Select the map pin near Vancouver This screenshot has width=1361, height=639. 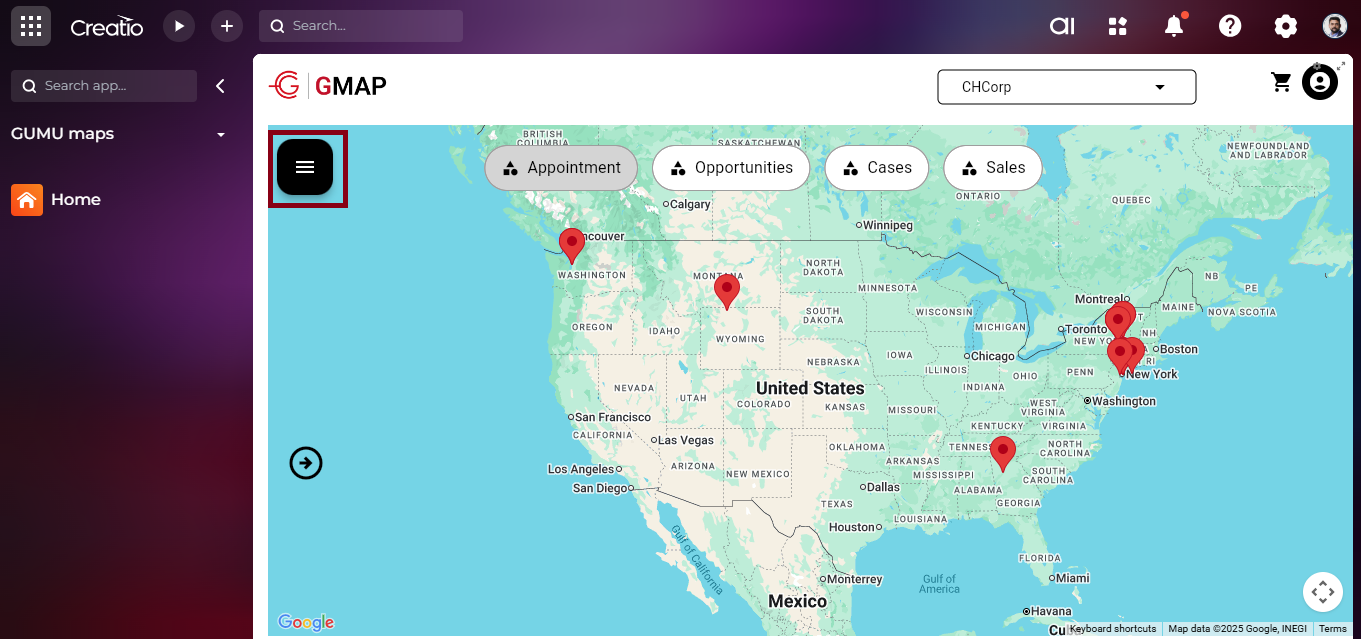571,245
